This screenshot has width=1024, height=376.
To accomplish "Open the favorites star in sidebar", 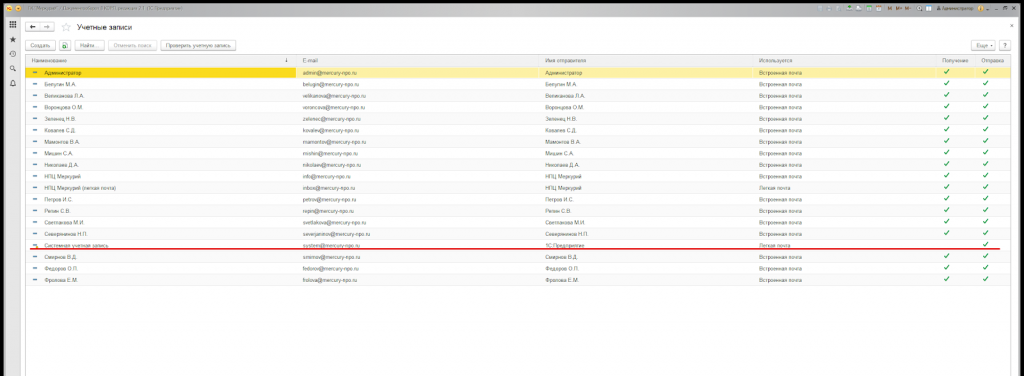I will [x=12, y=39].
